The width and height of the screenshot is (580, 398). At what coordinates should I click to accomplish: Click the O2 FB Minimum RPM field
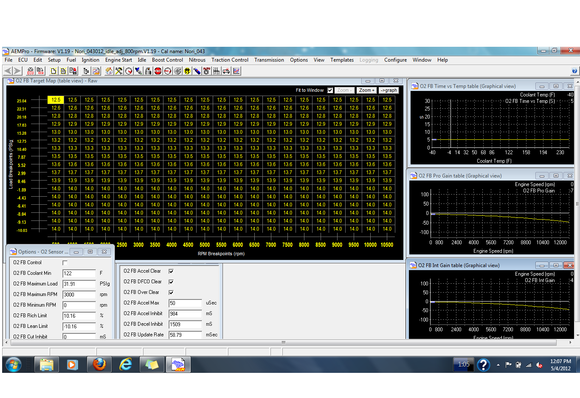[x=79, y=305]
